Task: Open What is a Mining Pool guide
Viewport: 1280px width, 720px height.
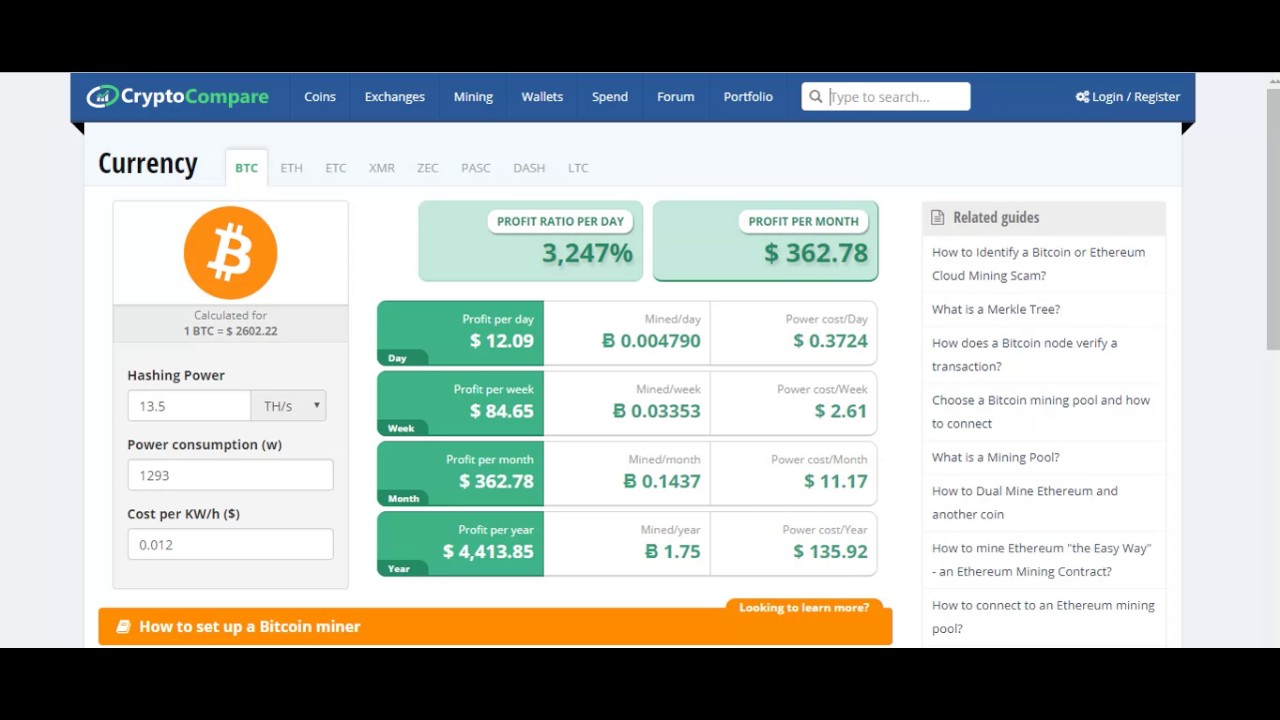Action: [x=995, y=457]
